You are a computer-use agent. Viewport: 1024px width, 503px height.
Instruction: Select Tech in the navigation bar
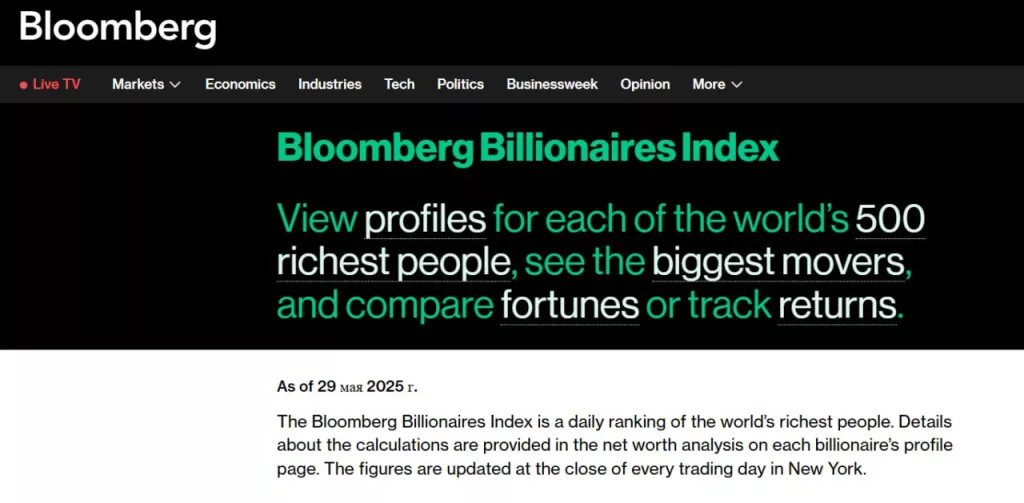399,84
